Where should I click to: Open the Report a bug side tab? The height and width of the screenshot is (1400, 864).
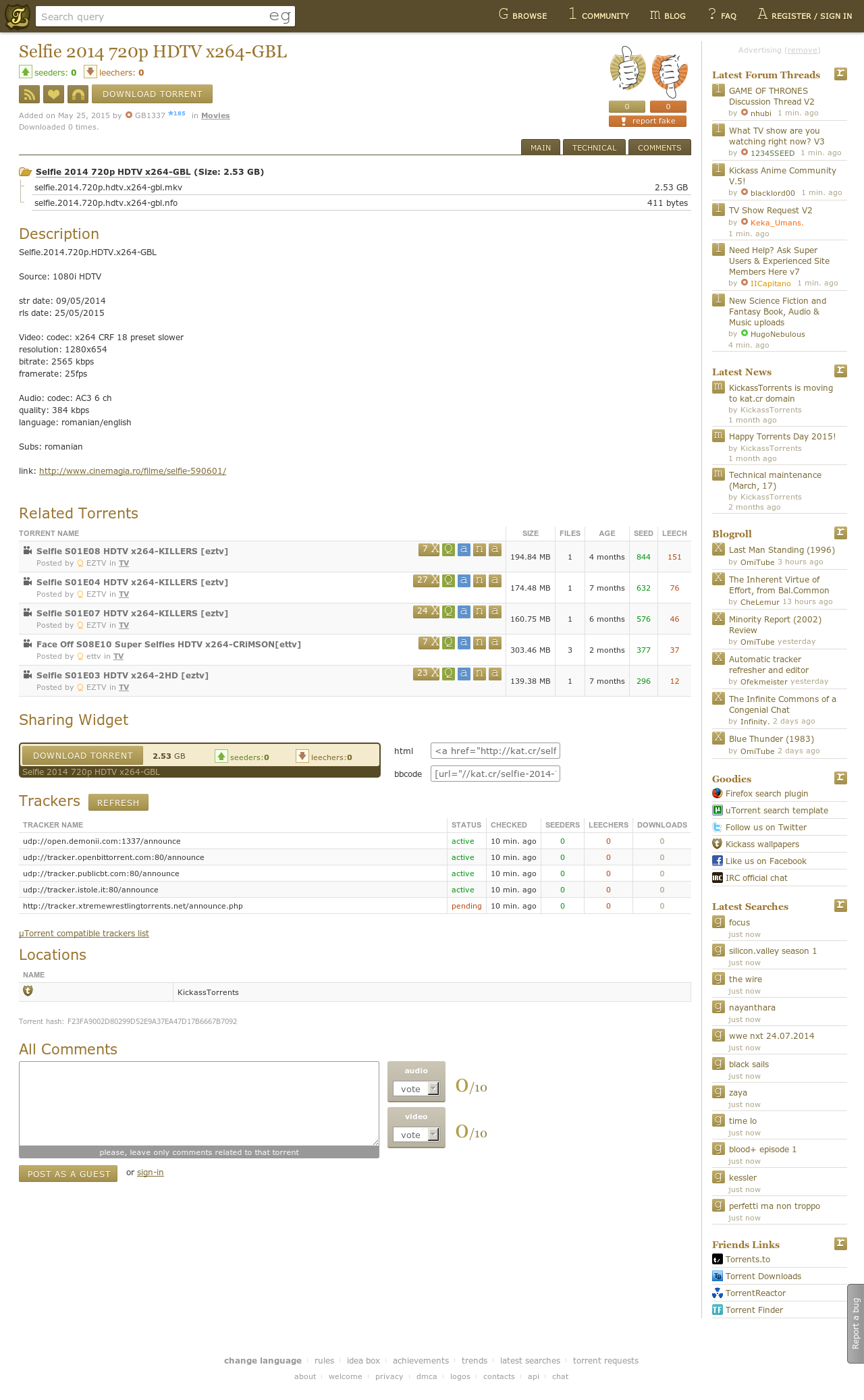point(855,1323)
